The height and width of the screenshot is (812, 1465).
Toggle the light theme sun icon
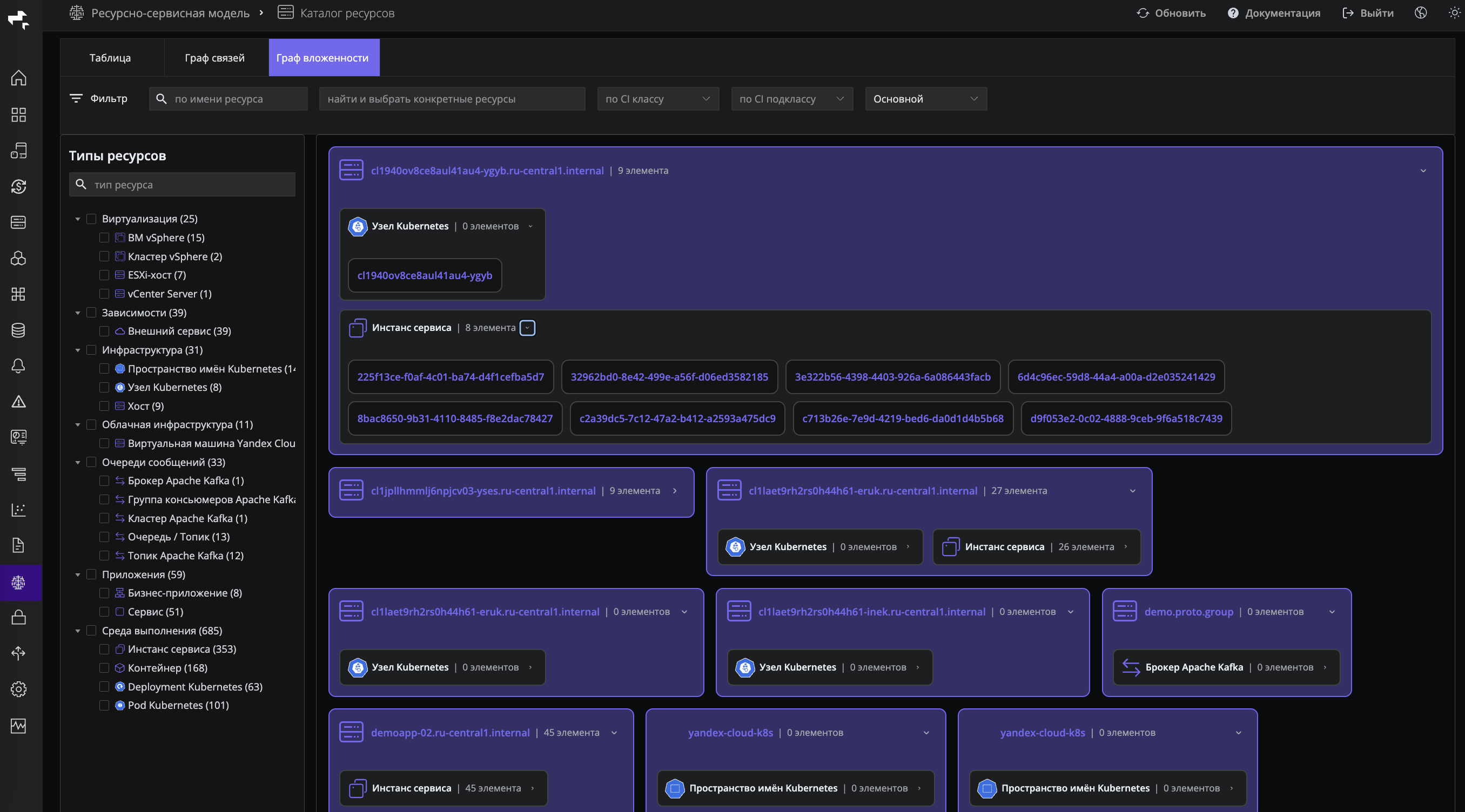point(1454,13)
